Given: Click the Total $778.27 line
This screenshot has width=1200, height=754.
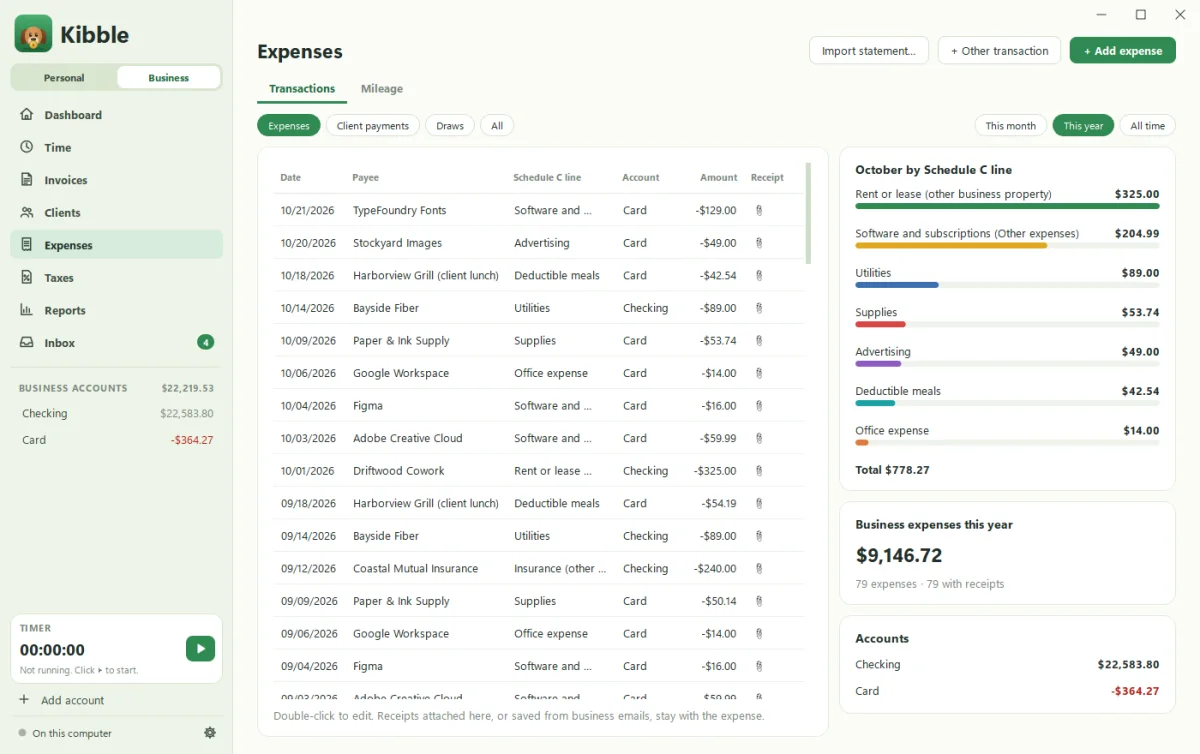Looking at the screenshot, I should coord(892,470).
